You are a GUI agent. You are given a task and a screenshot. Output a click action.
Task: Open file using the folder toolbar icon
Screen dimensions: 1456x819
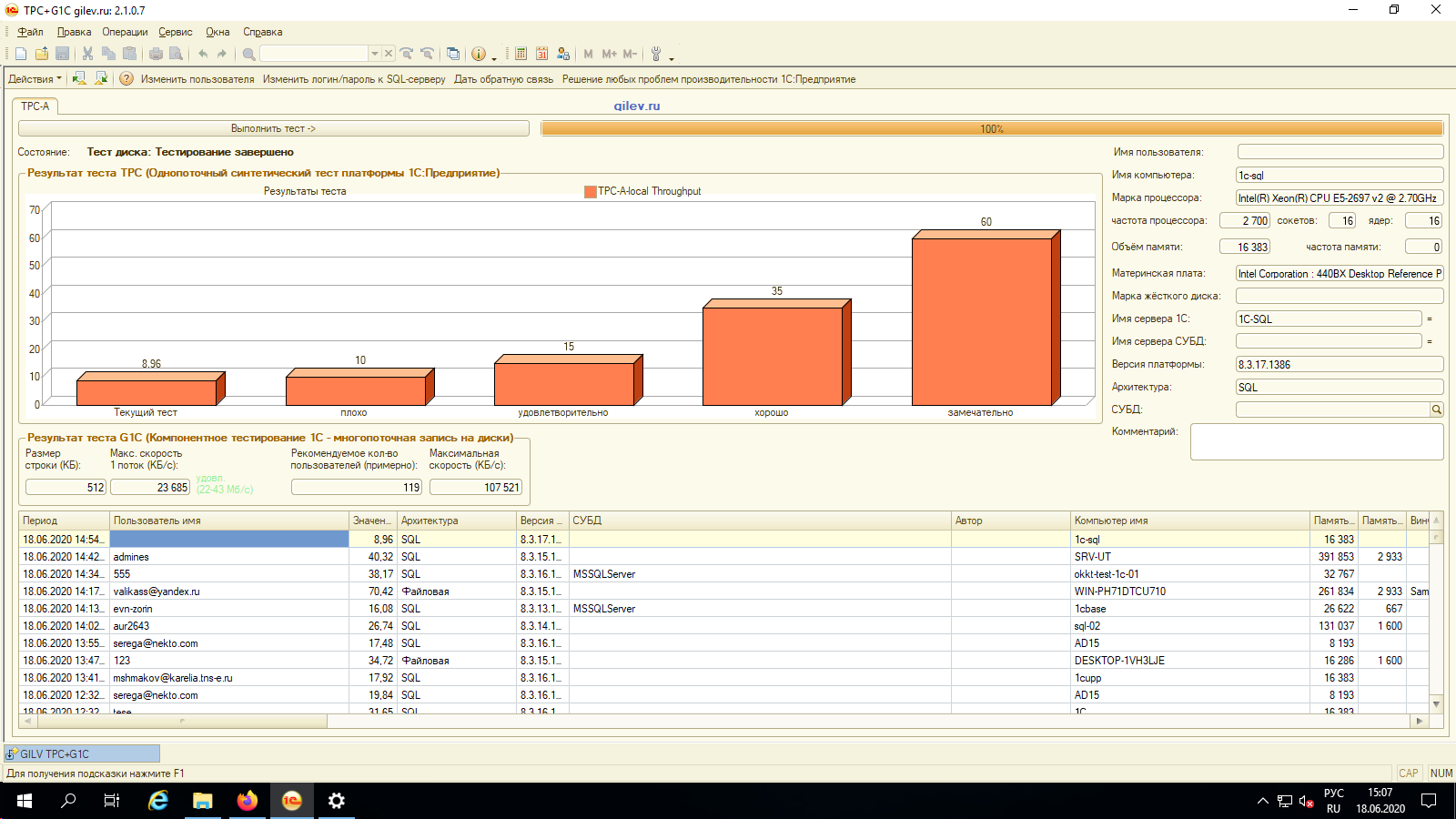point(42,54)
